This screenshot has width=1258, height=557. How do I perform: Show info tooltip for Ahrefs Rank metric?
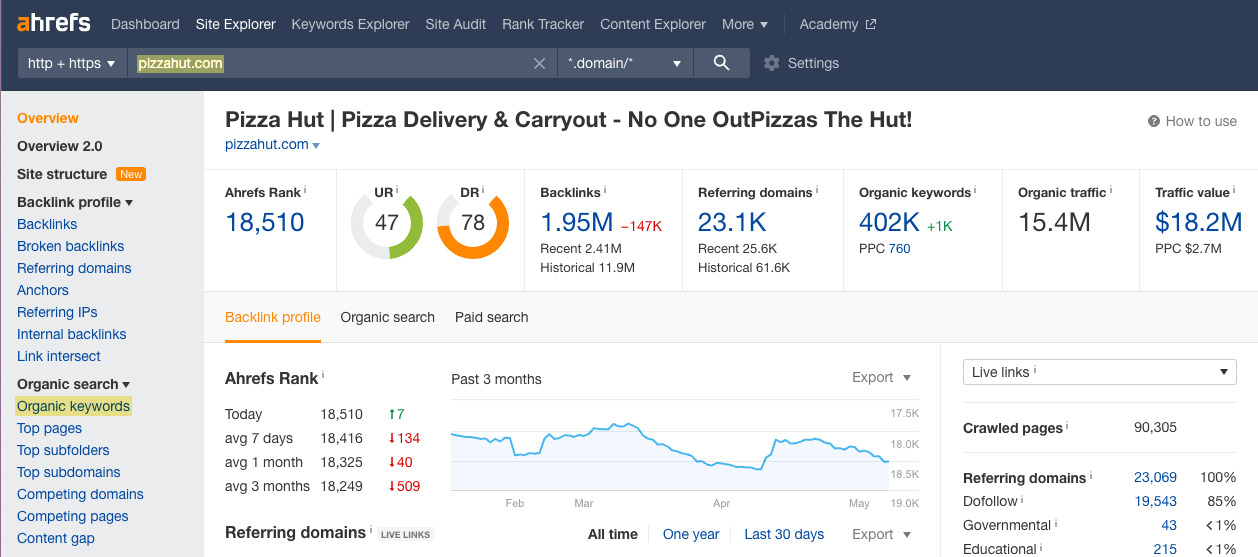point(305,190)
